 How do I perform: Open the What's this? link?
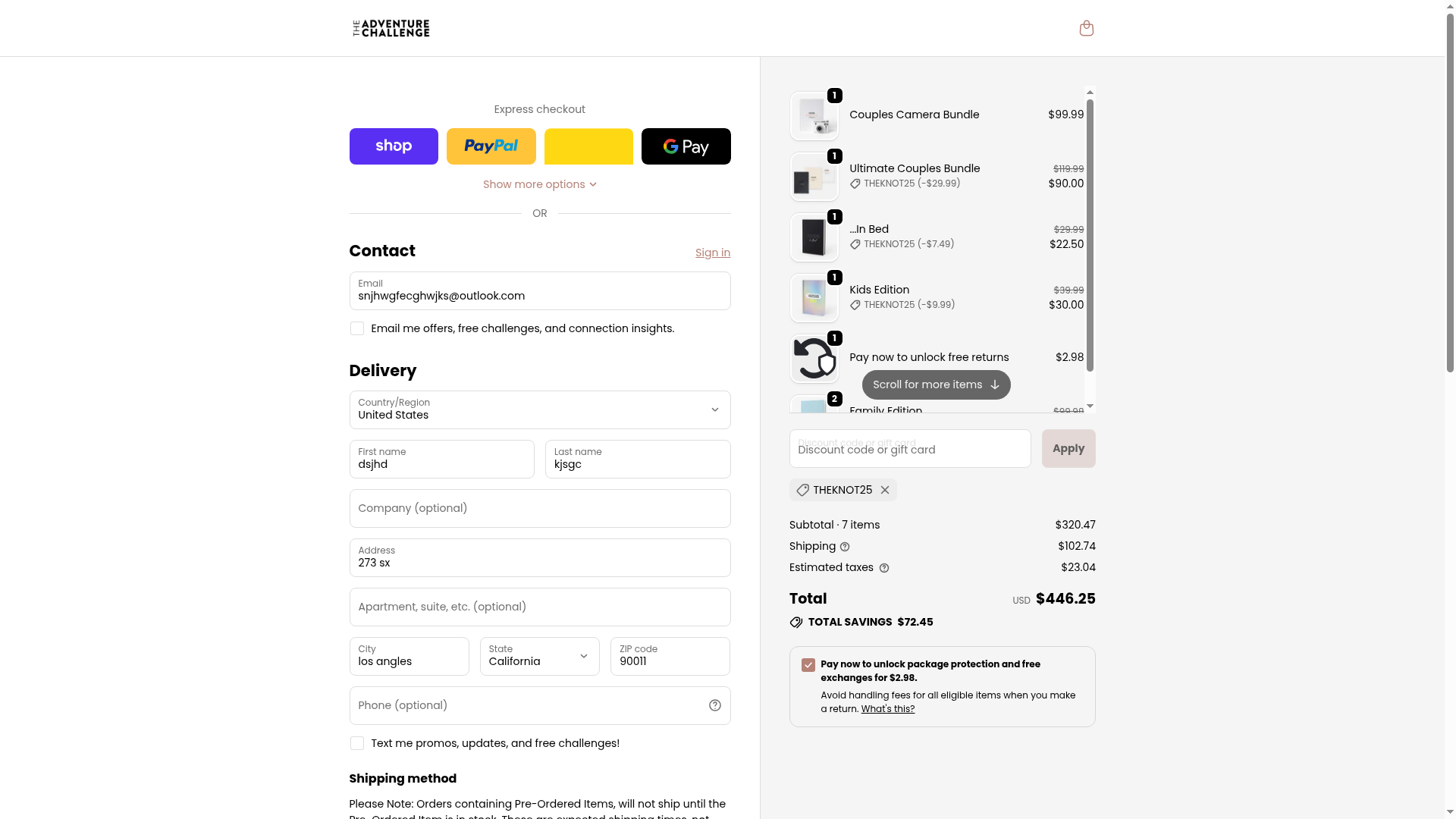887,709
